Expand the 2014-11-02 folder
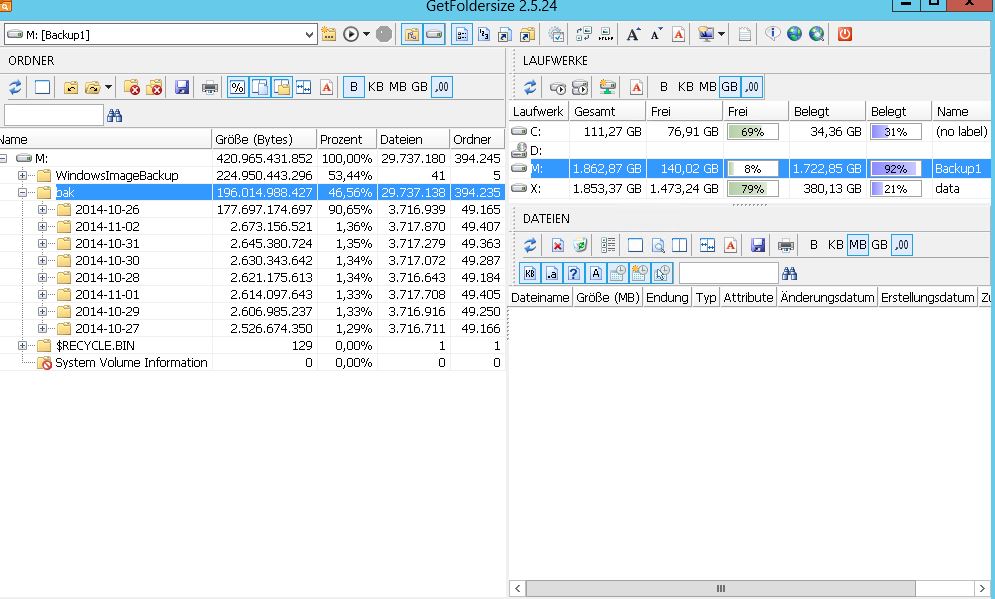This screenshot has height=599, width=995. point(43,227)
